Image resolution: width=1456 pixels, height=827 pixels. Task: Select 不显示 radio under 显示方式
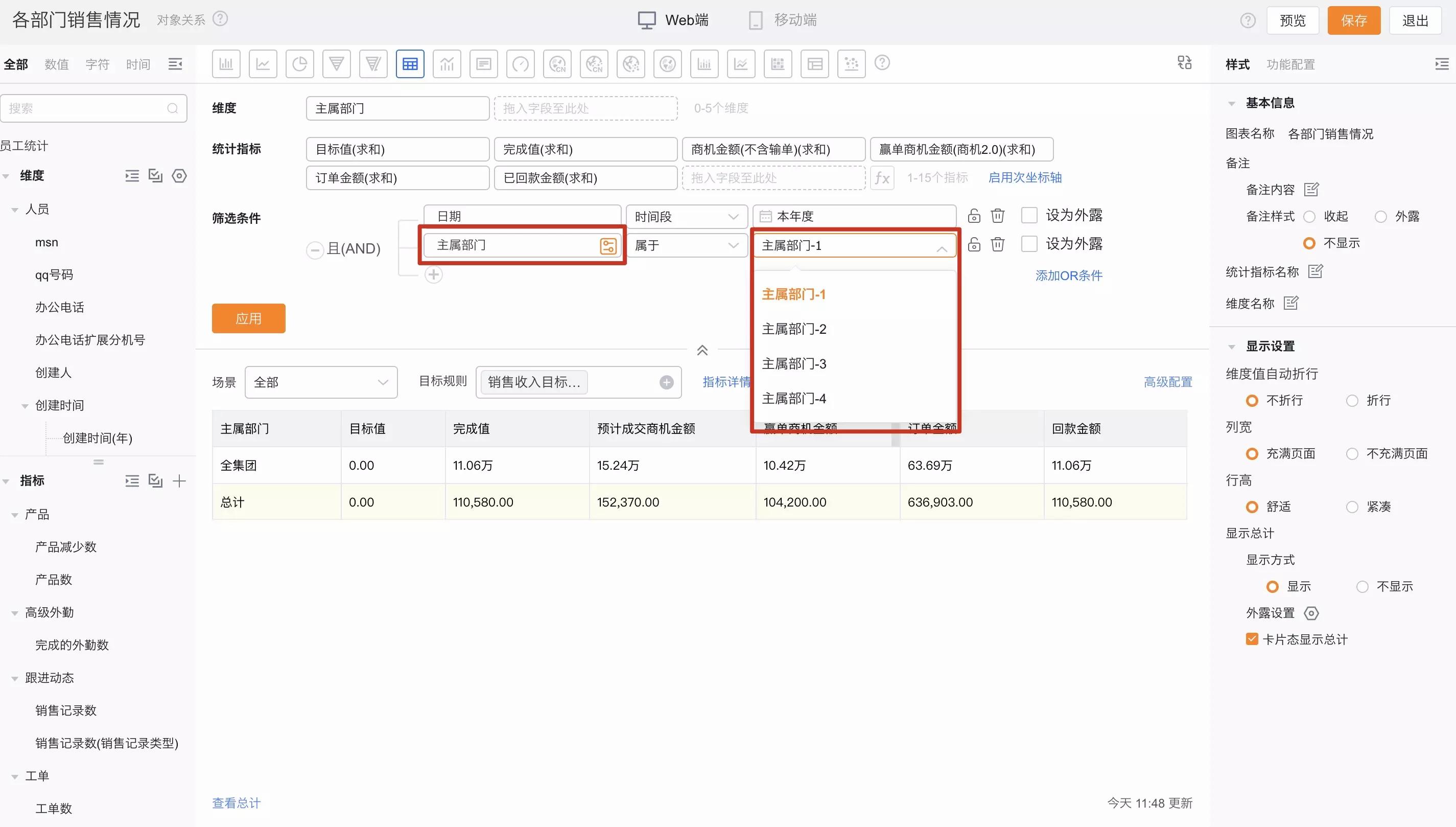[x=1363, y=587]
